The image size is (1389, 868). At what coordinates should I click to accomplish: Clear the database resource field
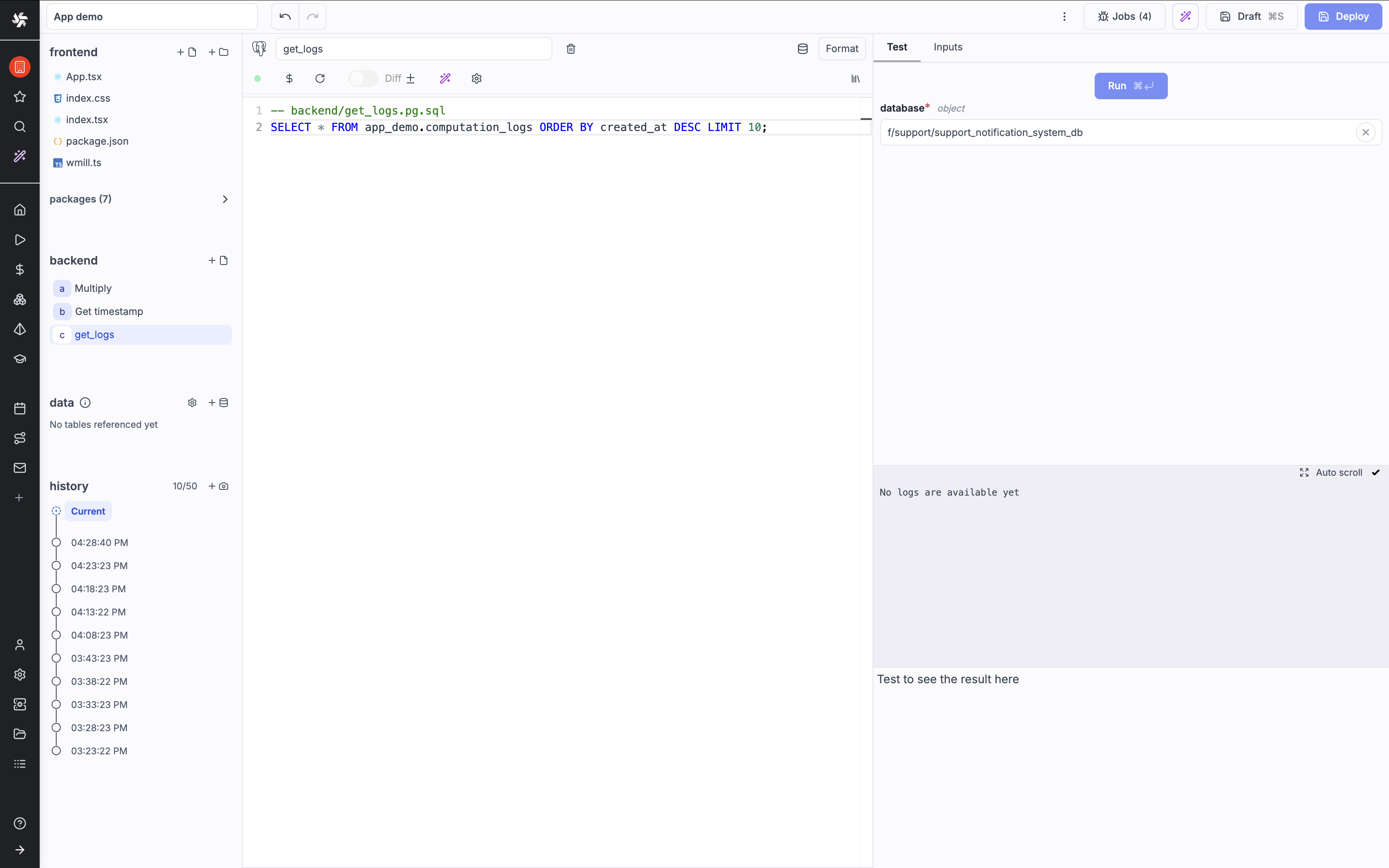click(1365, 133)
